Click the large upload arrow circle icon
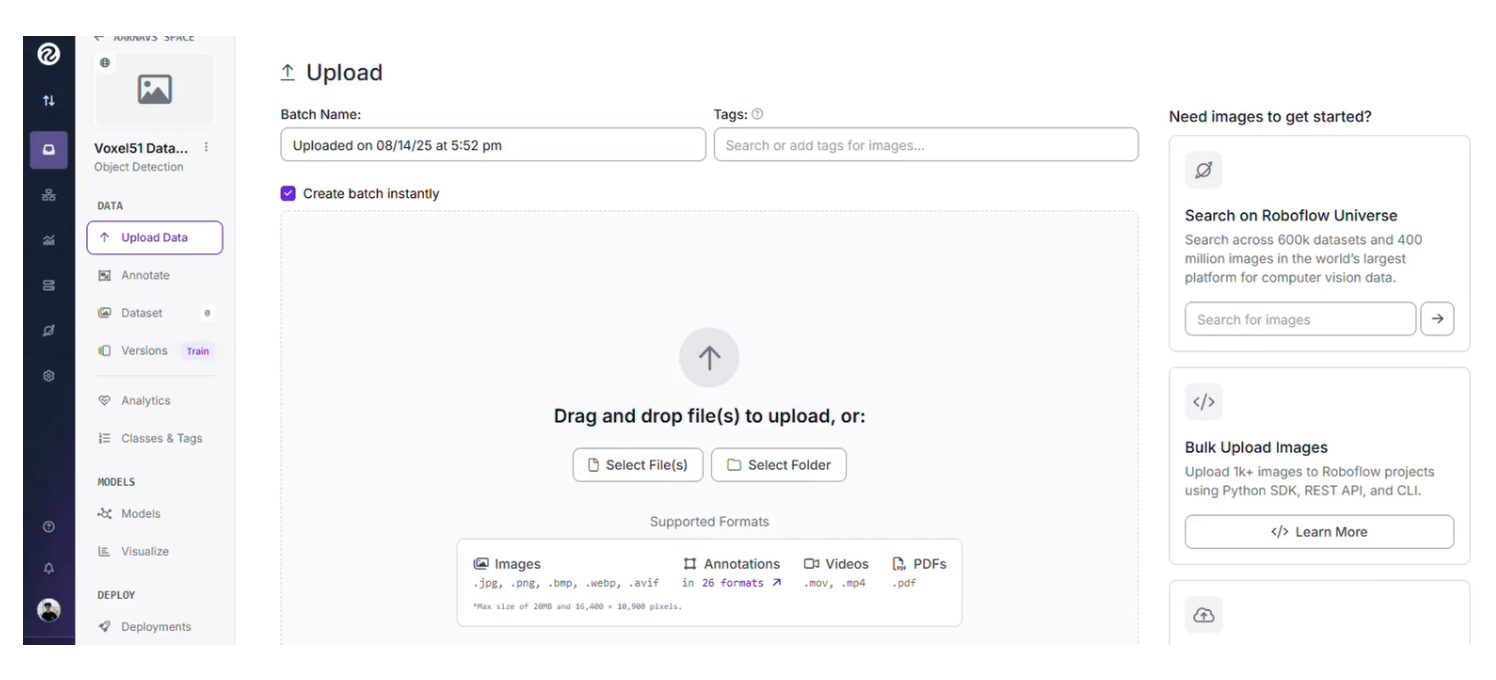The width and height of the screenshot is (1496, 680). coord(709,358)
